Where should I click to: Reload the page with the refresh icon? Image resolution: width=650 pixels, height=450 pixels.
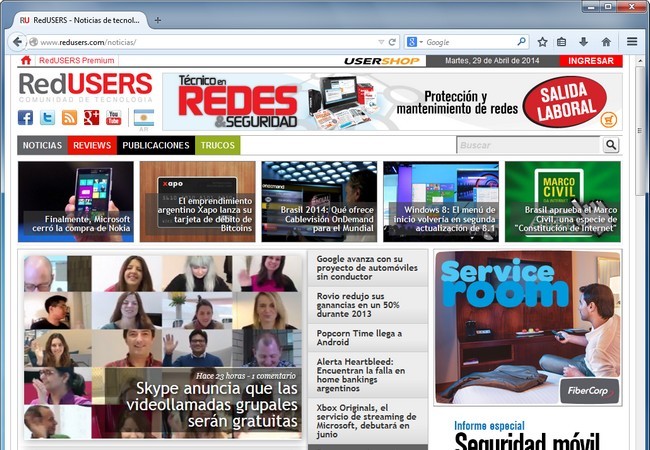392,42
